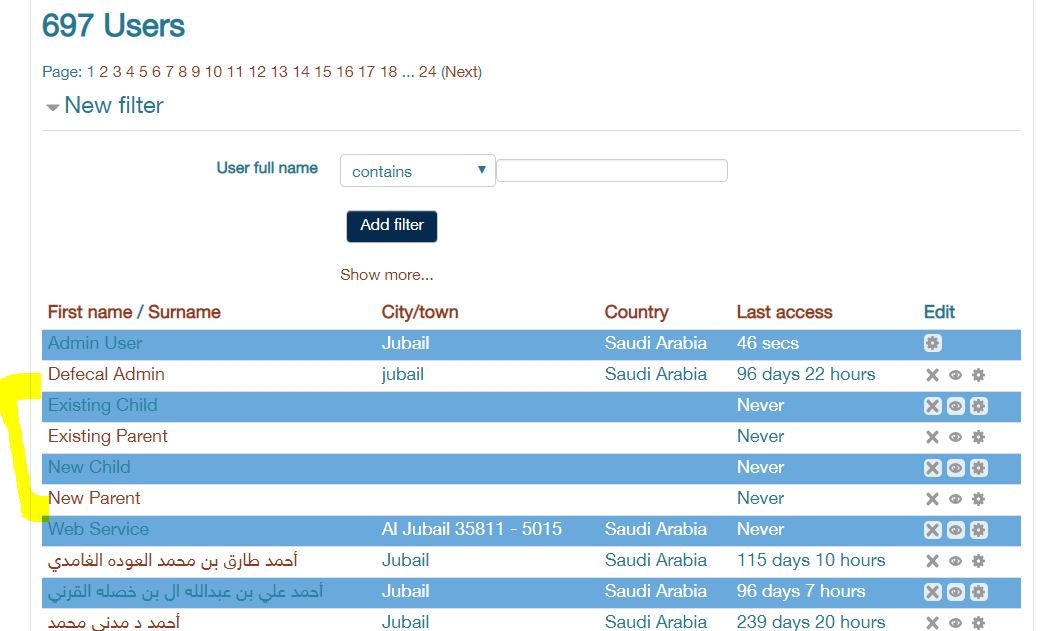
Task: Click the settings gear for Admin User
Action: [x=932, y=343]
